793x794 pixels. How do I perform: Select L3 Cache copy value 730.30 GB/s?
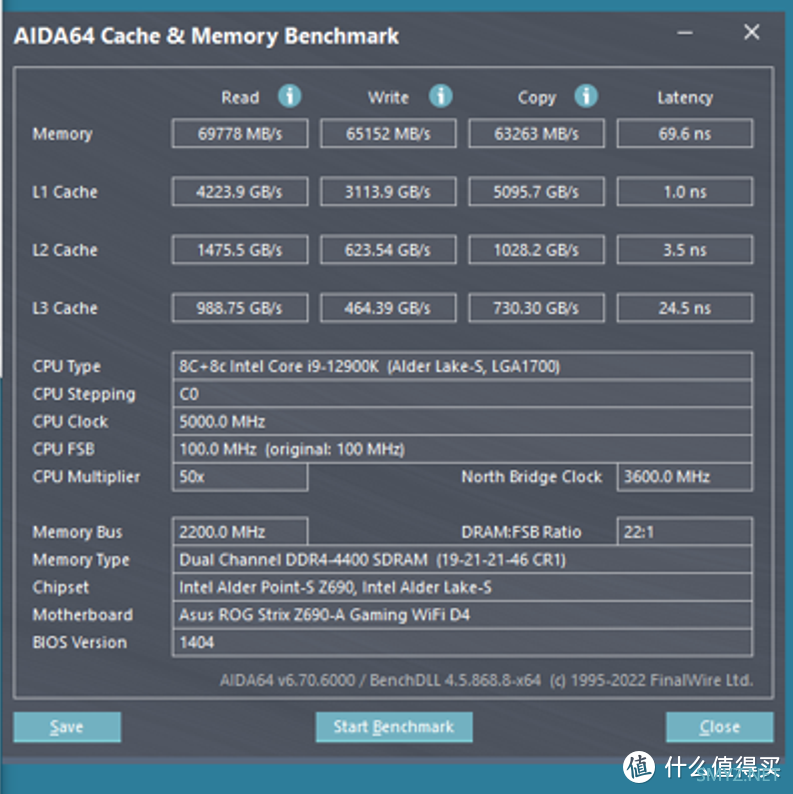tap(537, 308)
